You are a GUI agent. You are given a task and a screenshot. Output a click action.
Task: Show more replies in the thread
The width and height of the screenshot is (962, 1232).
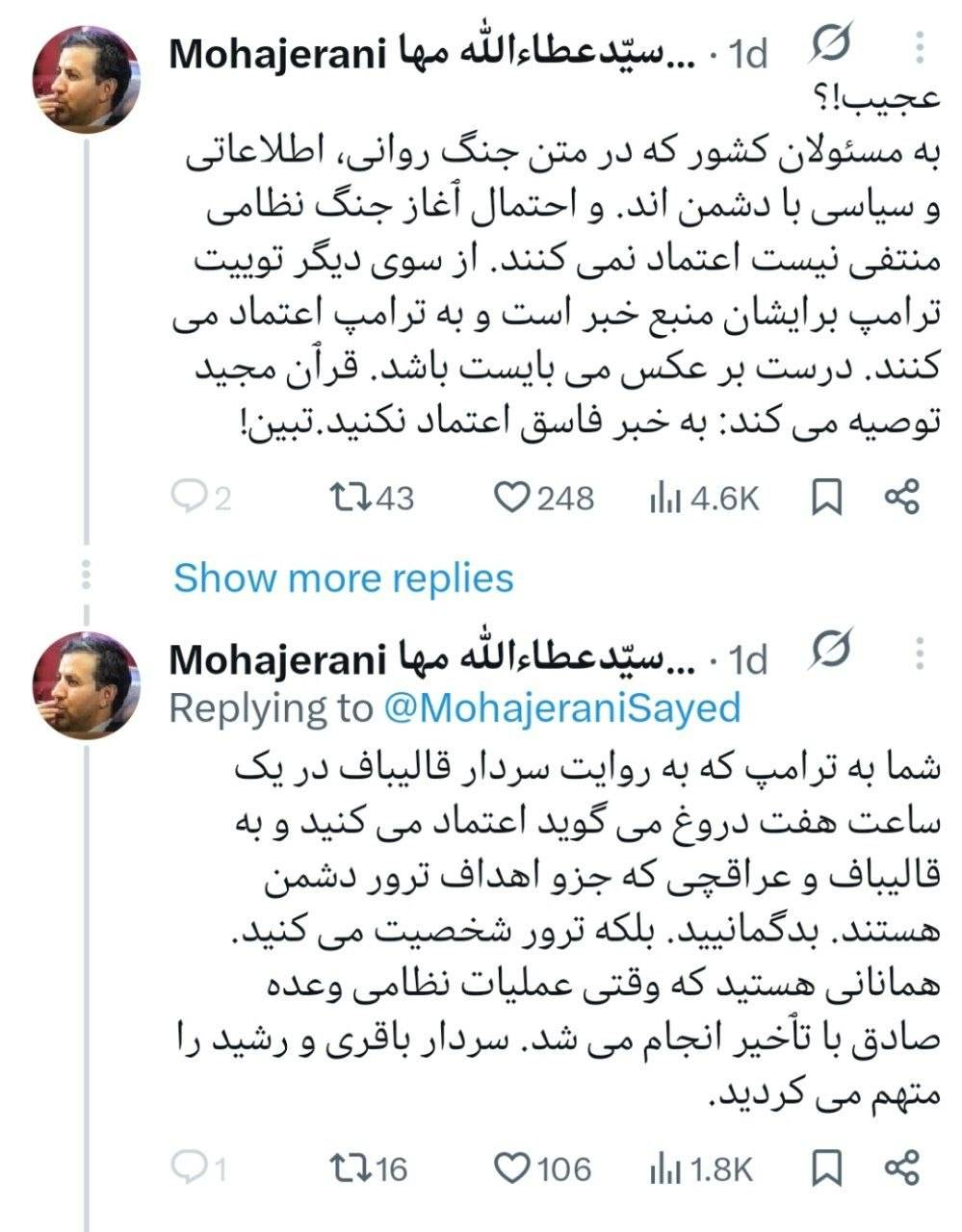point(343,577)
